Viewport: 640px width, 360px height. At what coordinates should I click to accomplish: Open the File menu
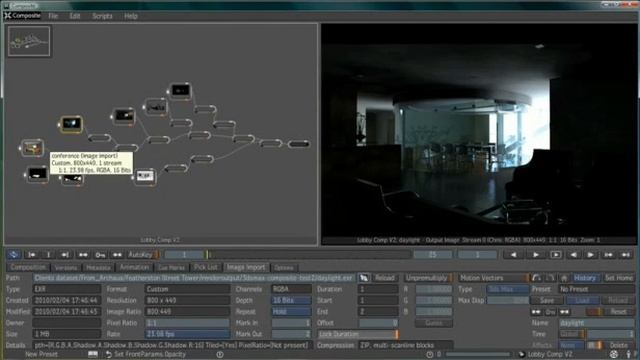(x=53, y=16)
